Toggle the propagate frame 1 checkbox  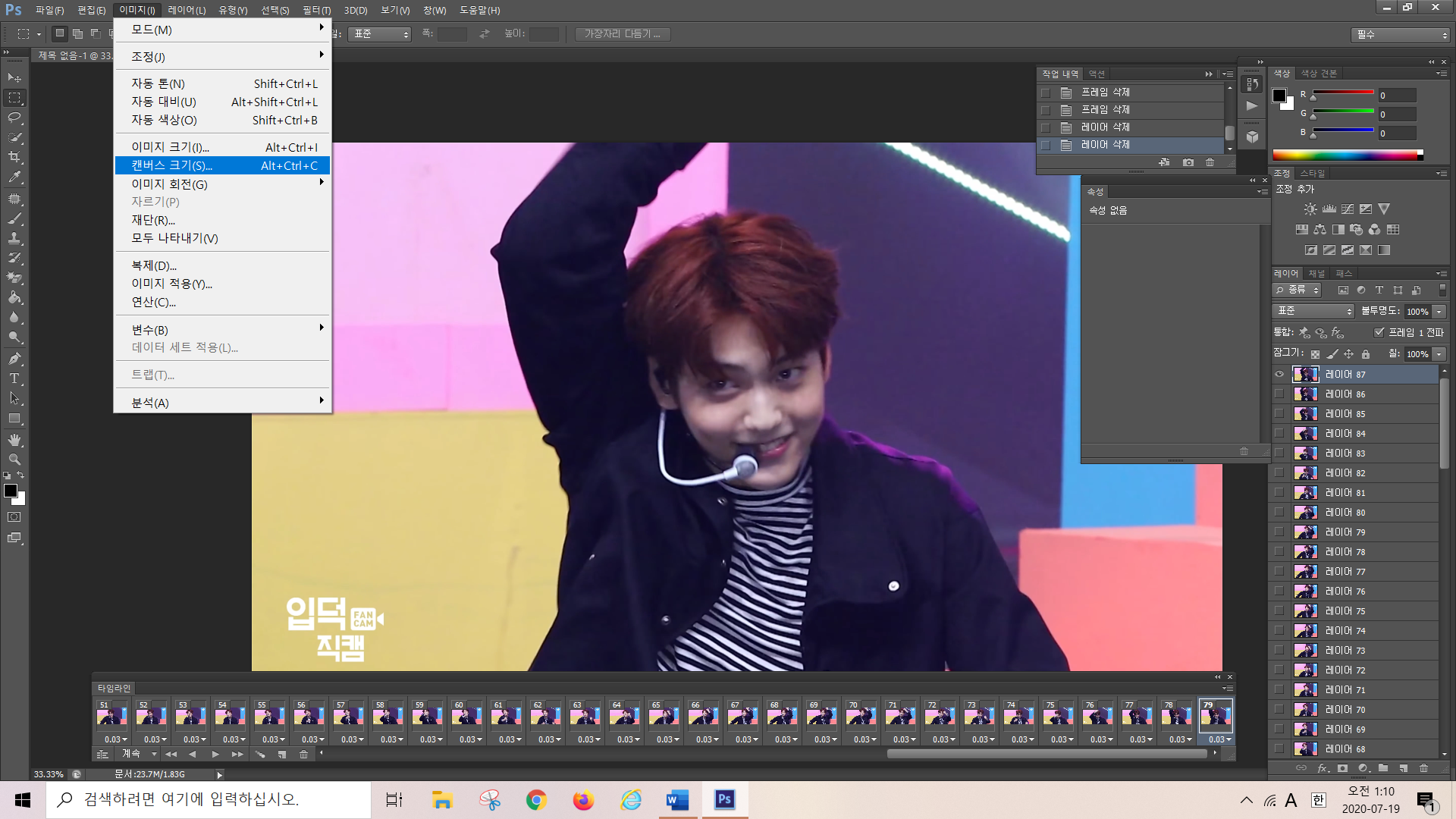[1379, 332]
